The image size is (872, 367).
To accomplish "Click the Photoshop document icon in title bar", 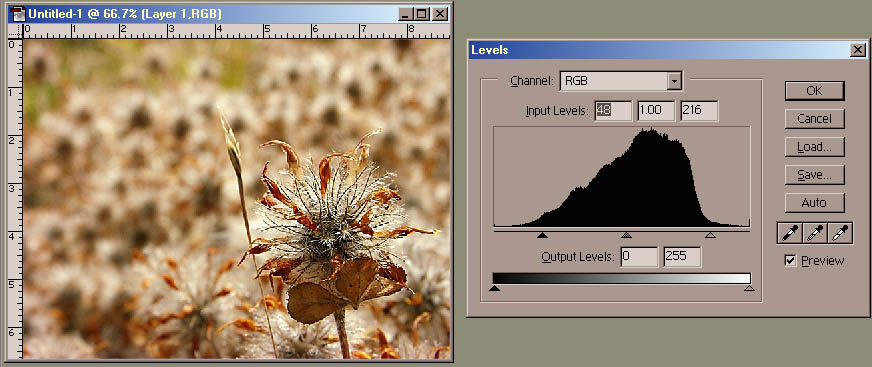I will point(18,14).
